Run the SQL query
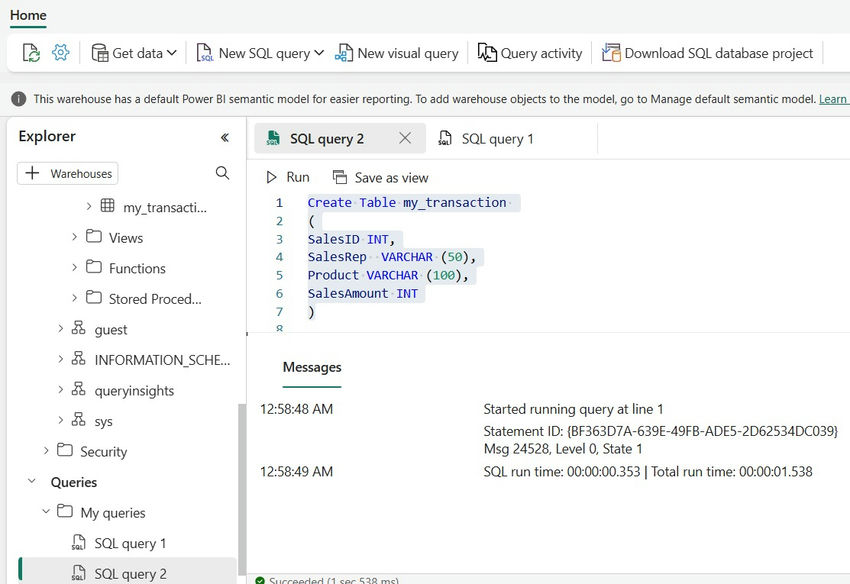This screenshot has height=584, width=850. coord(287,177)
